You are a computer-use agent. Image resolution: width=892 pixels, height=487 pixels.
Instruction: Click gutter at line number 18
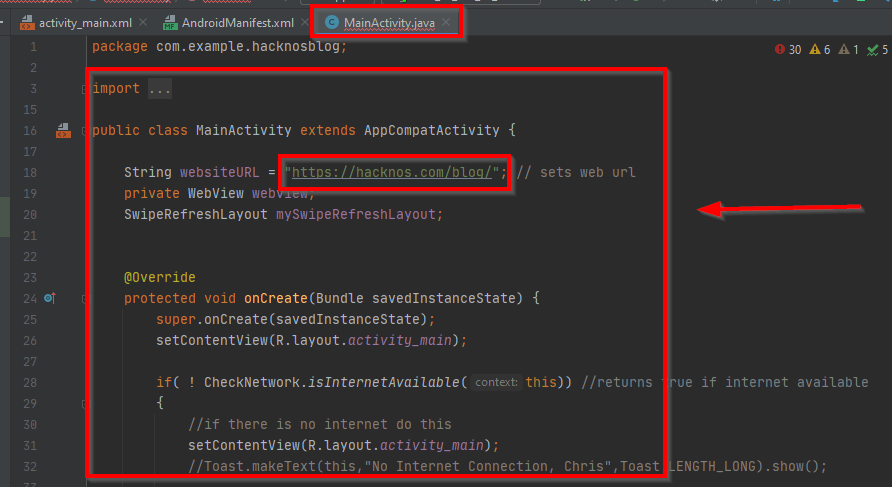[30, 172]
